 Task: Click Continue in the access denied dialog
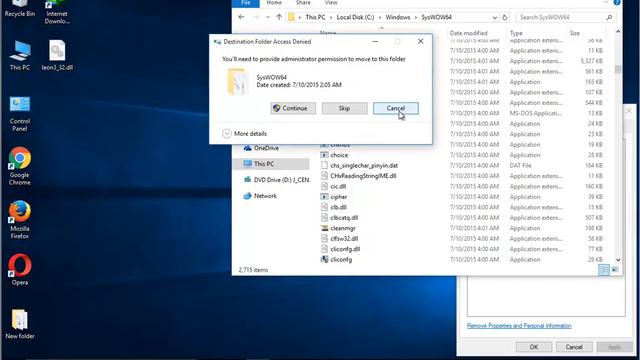293,108
